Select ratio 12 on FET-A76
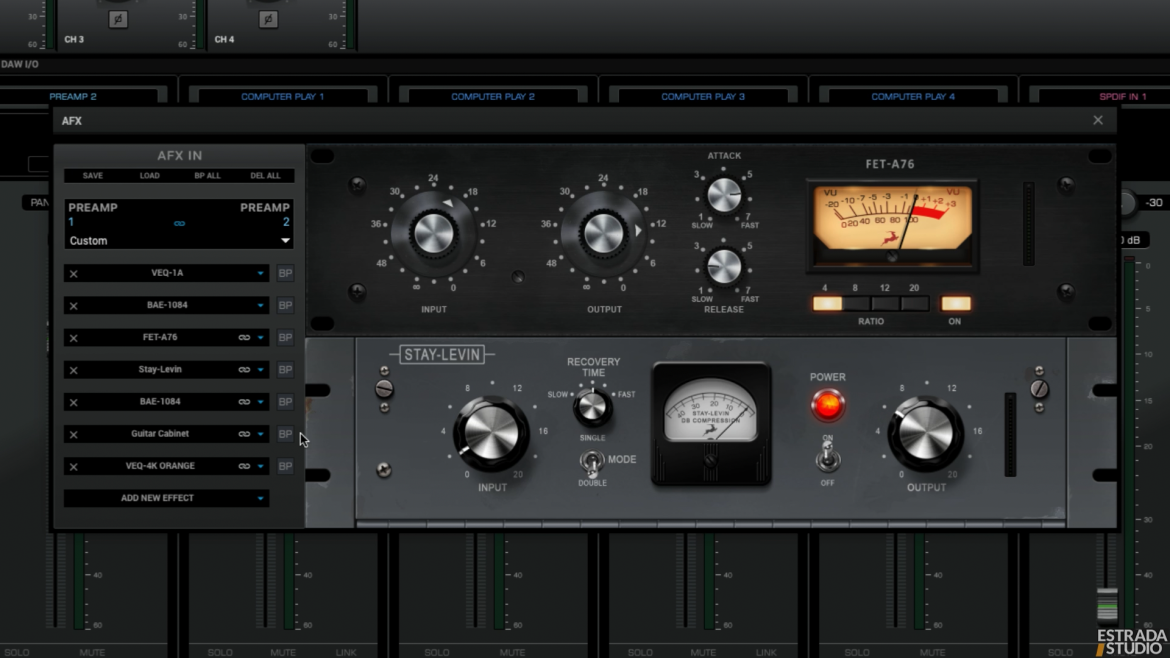Image resolution: width=1170 pixels, height=658 pixels. point(885,304)
